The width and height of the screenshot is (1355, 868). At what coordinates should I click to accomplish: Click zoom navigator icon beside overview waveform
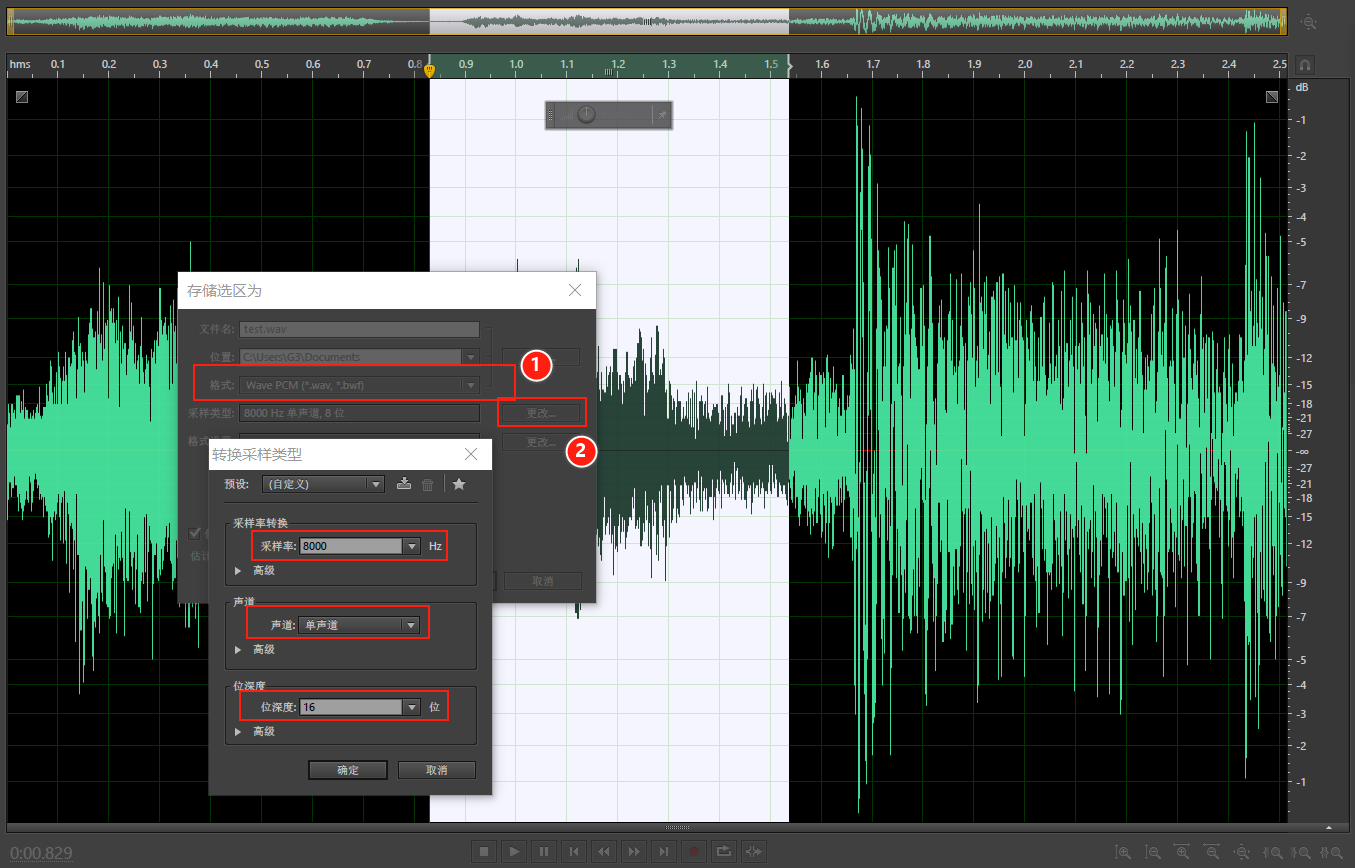coord(1308,21)
